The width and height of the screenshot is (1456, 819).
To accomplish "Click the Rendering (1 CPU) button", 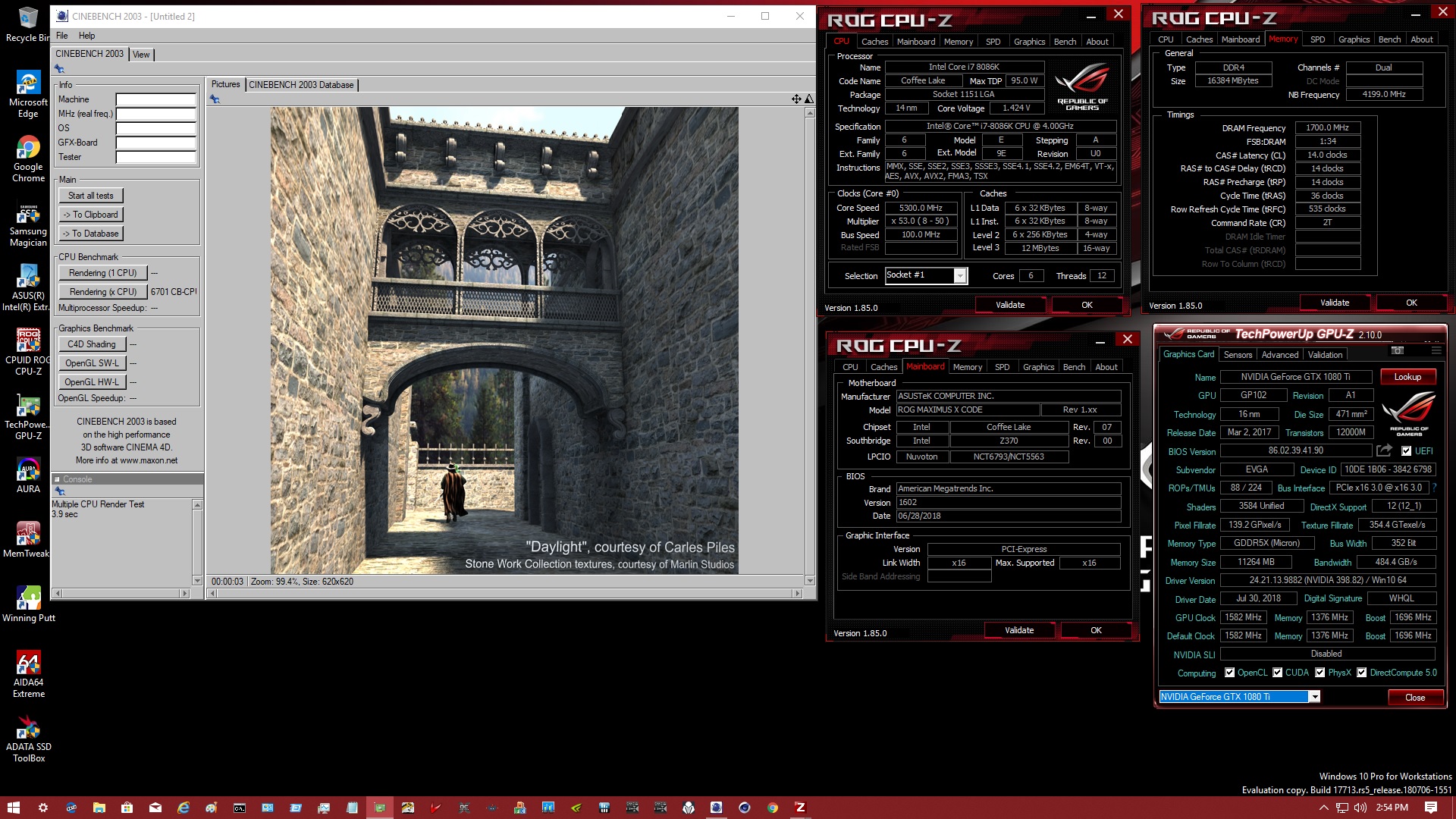I will point(102,273).
